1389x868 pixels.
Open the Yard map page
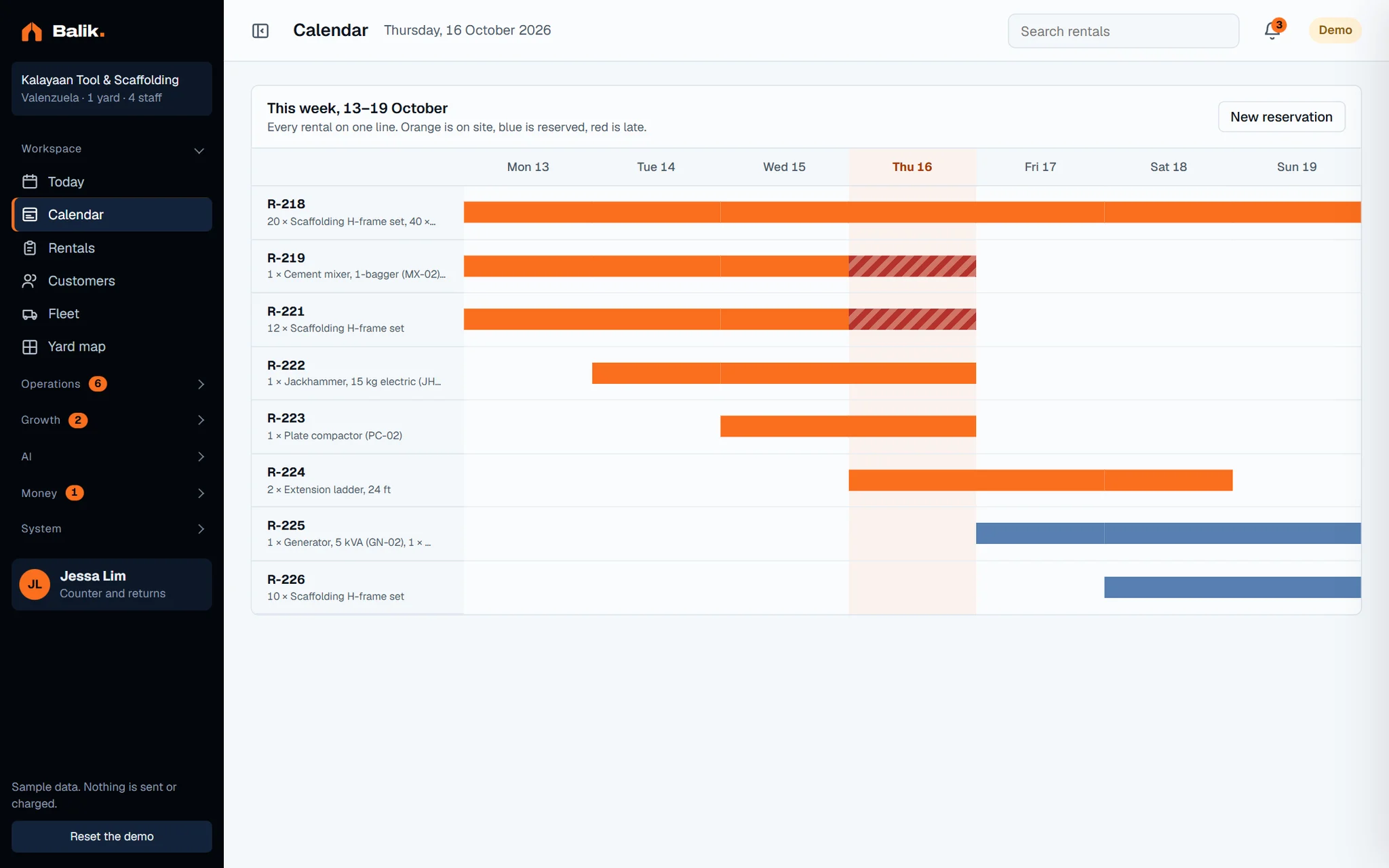coord(112,347)
